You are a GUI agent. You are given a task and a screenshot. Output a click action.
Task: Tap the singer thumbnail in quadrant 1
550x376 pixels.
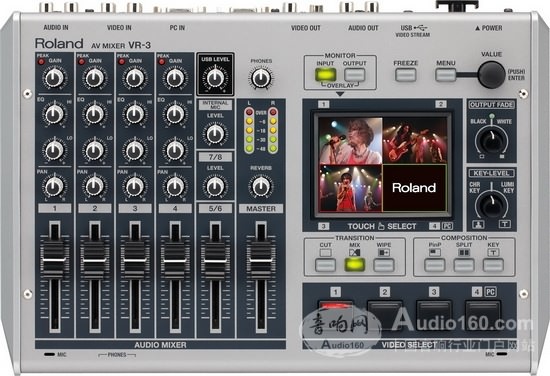pyautogui.click(x=350, y=141)
